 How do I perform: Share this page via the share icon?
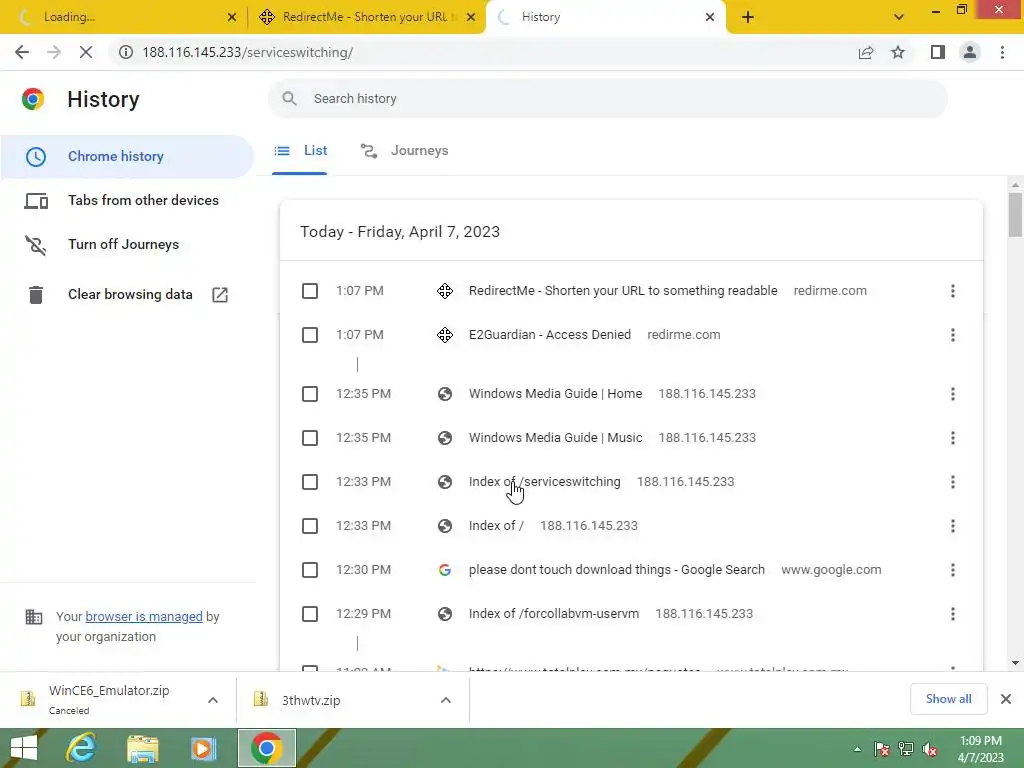click(x=866, y=52)
